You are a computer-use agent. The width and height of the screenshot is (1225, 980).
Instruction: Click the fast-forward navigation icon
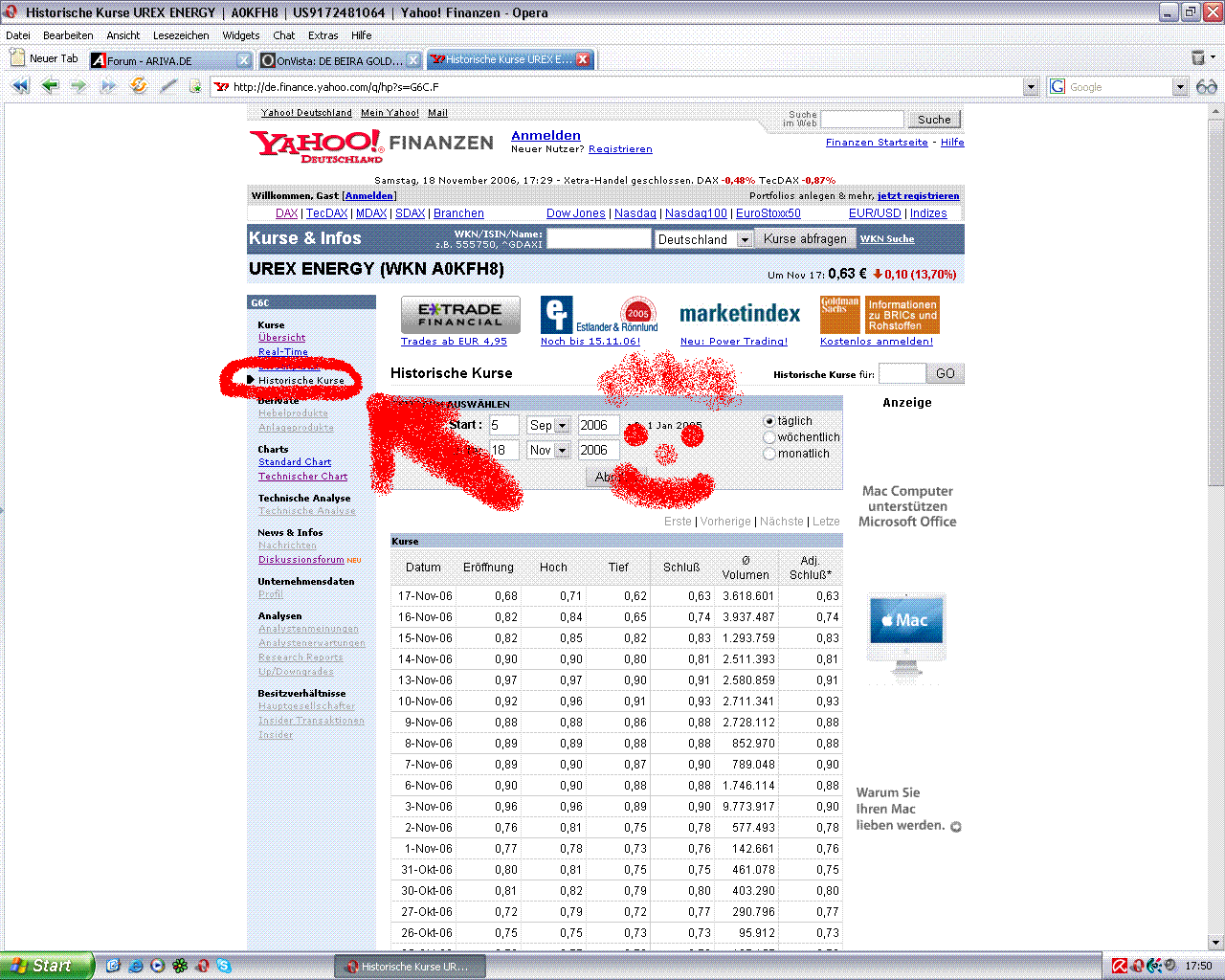[108, 86]
